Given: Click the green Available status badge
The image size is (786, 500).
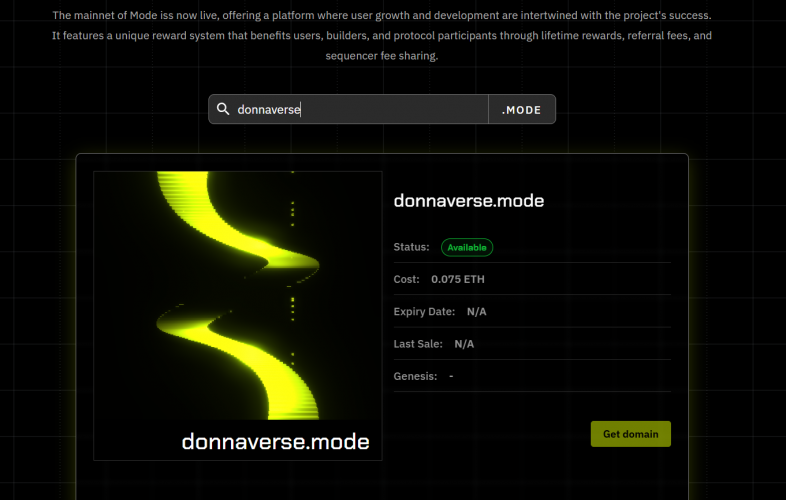Looking at the screenshot, I should pyautogui.click(x=467, y=247).
